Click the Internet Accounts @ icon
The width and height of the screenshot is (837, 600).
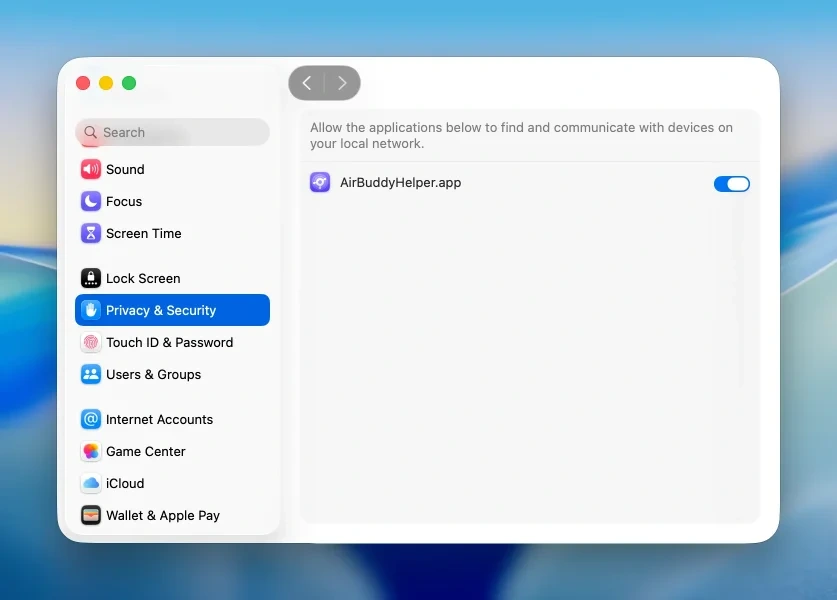[91, 419]
